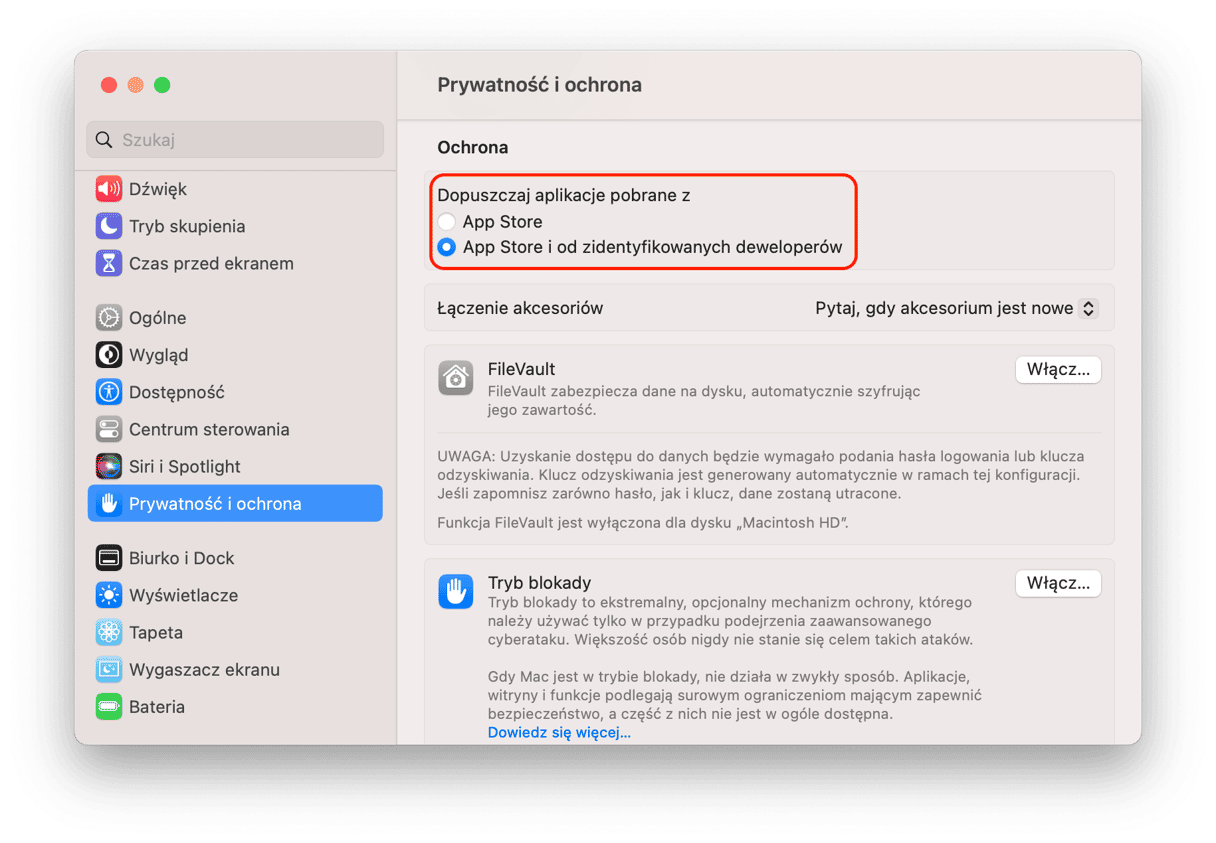
Task: Select the App Store only radio button
Action: (x=447, y=222)
